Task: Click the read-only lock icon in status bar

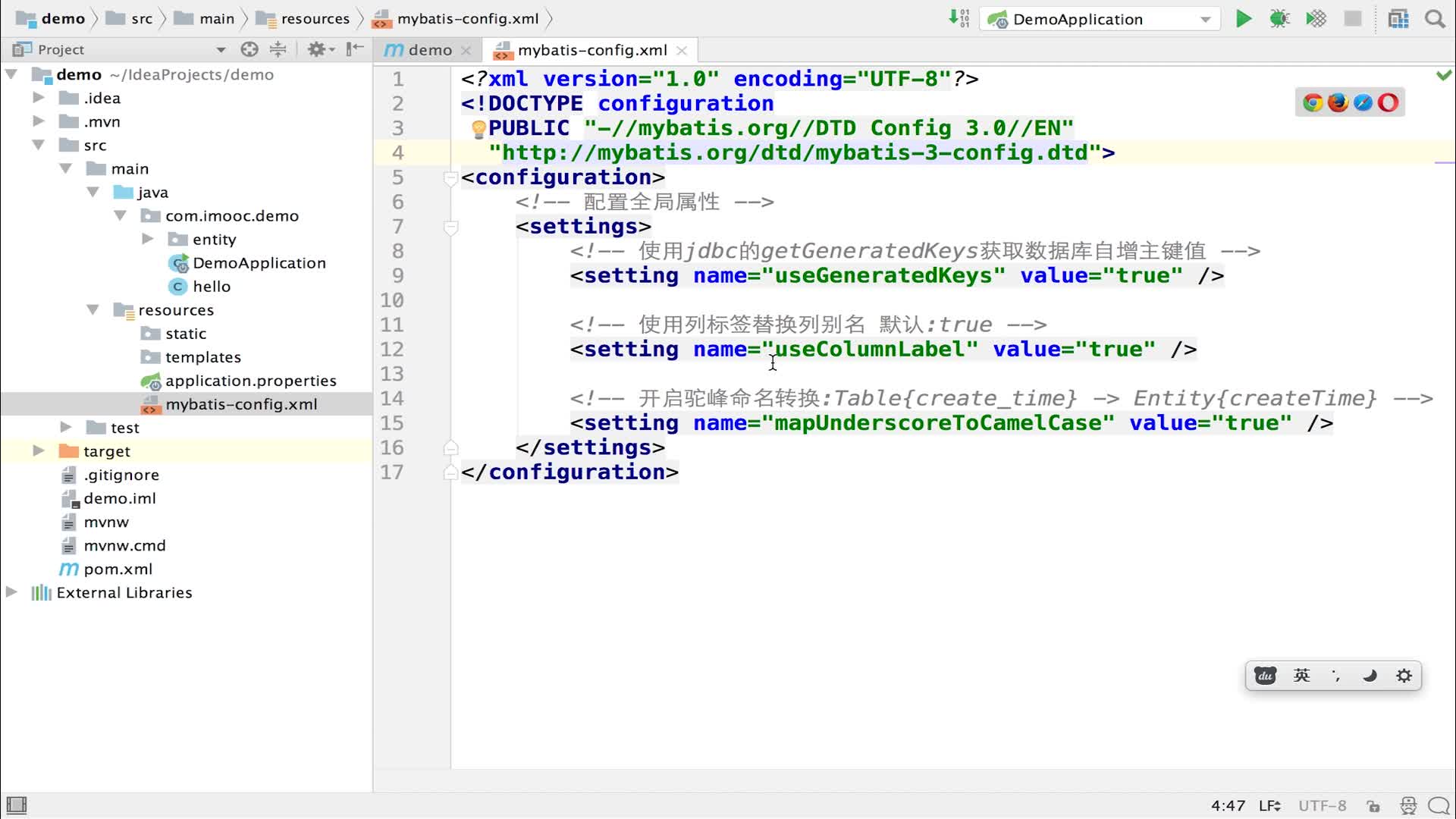Action: [1373, 806]
